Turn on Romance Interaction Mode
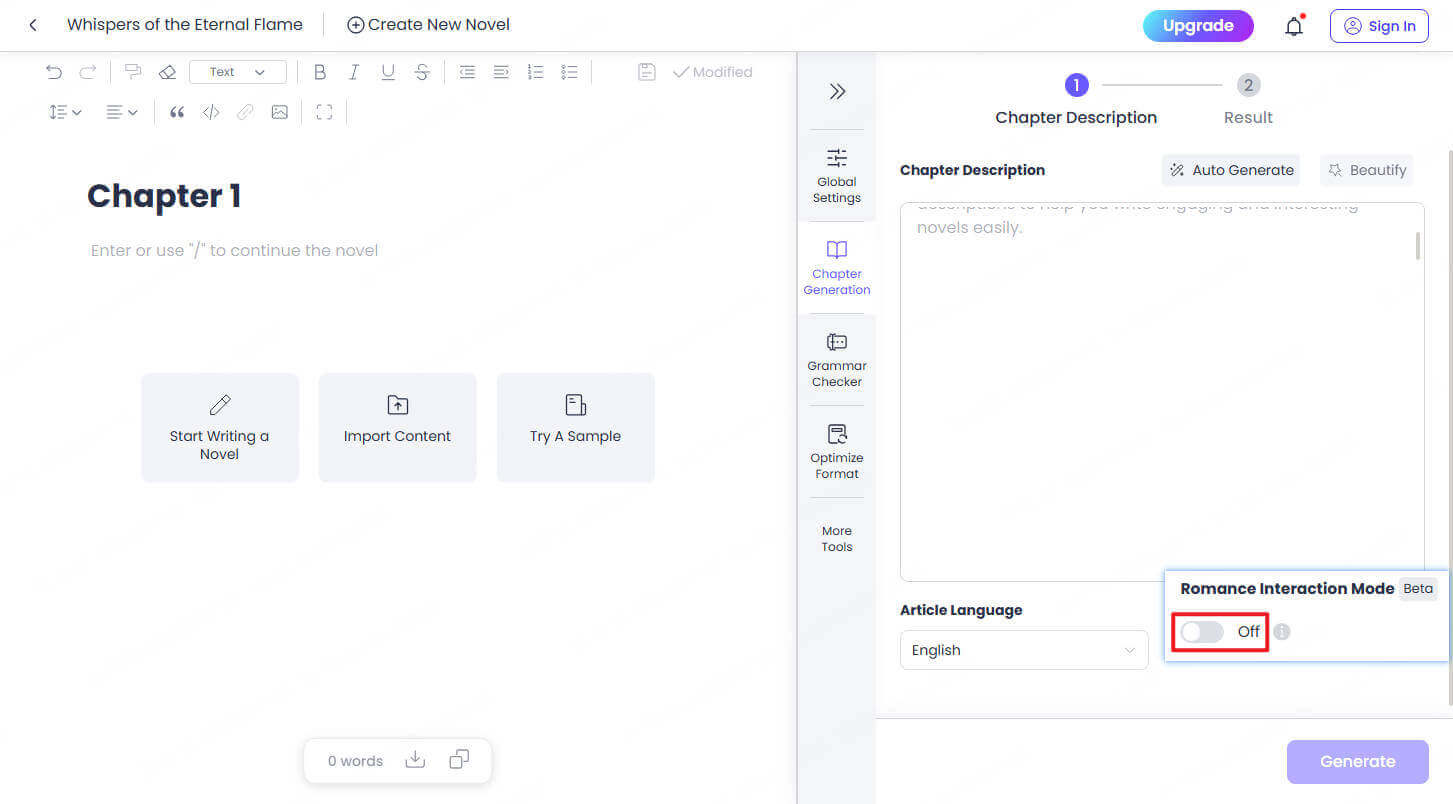The height and width of the screenshot is (804, 1453). 1201,631
